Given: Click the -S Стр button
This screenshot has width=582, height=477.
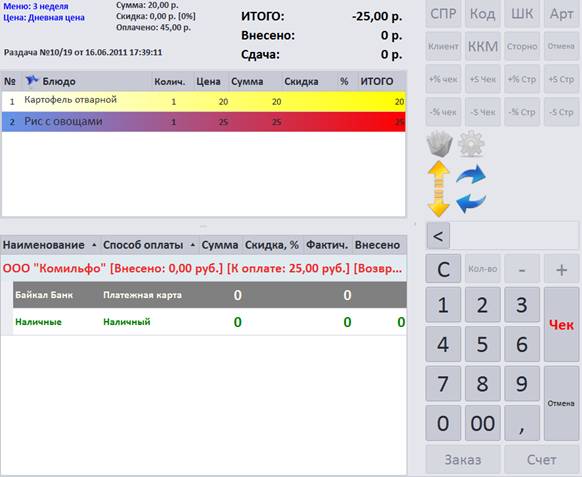Looking at the screenshot, I should [562, 112].
